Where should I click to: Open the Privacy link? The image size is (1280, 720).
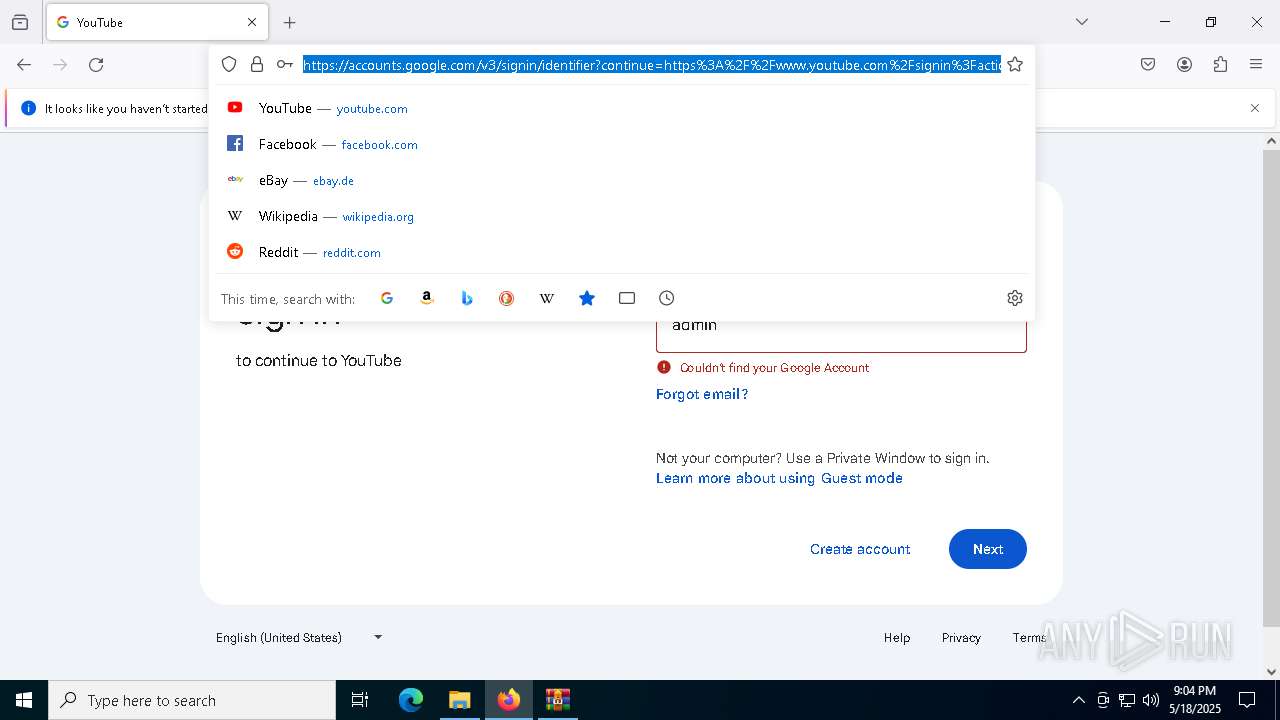point(961,638)
